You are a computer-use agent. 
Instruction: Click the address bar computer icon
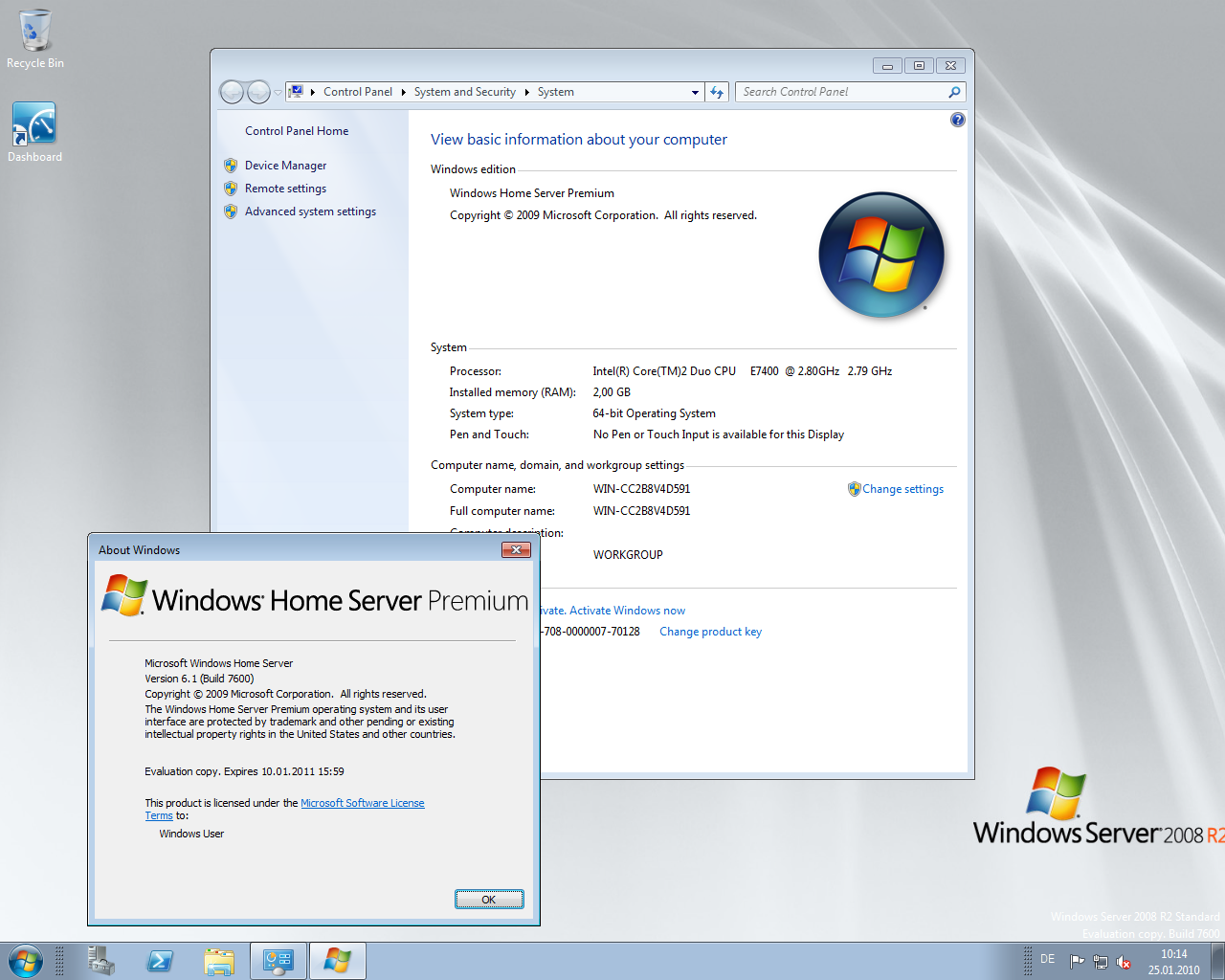[297, 92]
